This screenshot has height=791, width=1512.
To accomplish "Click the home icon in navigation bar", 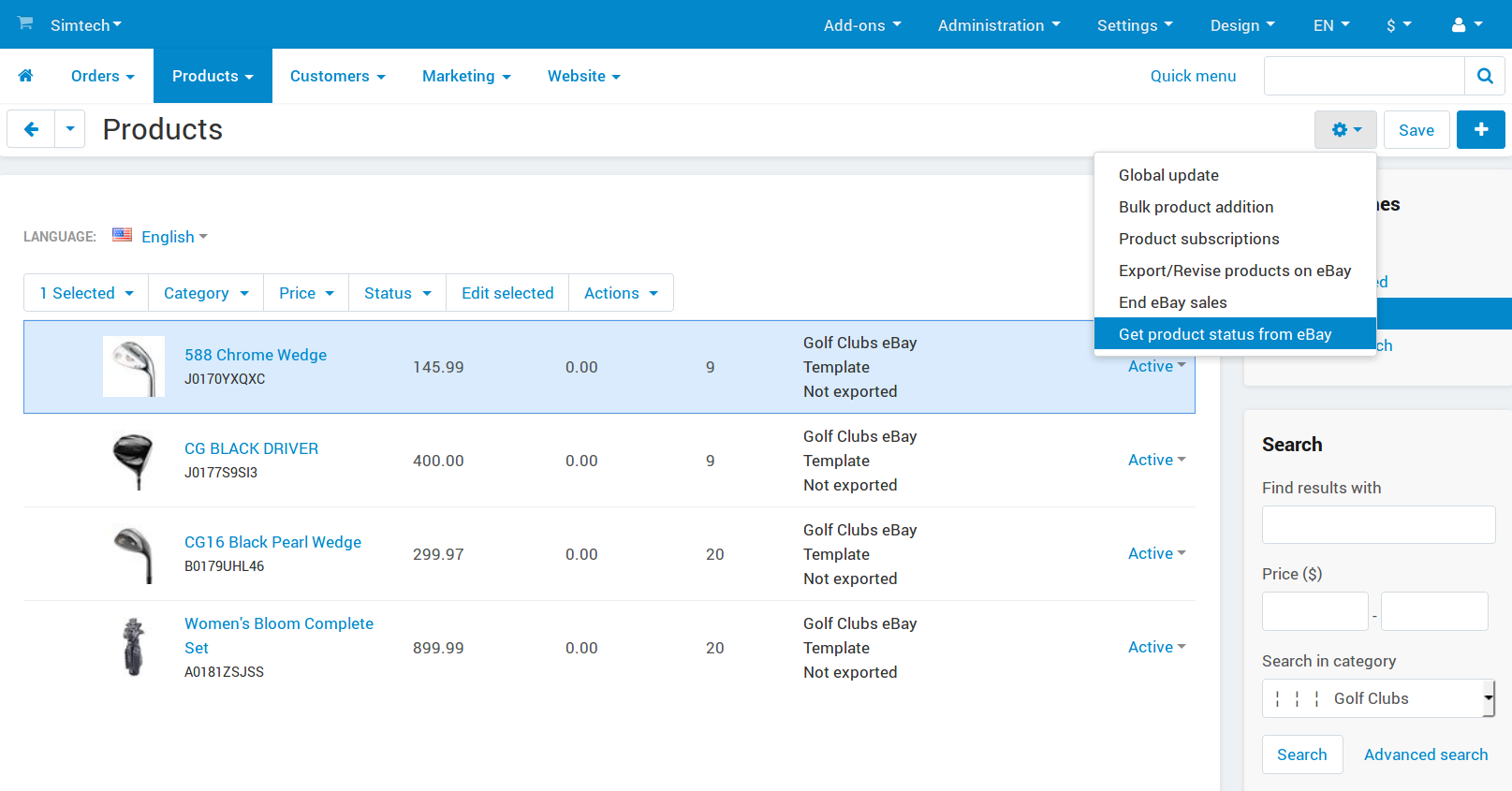I will tap(25, 76).
